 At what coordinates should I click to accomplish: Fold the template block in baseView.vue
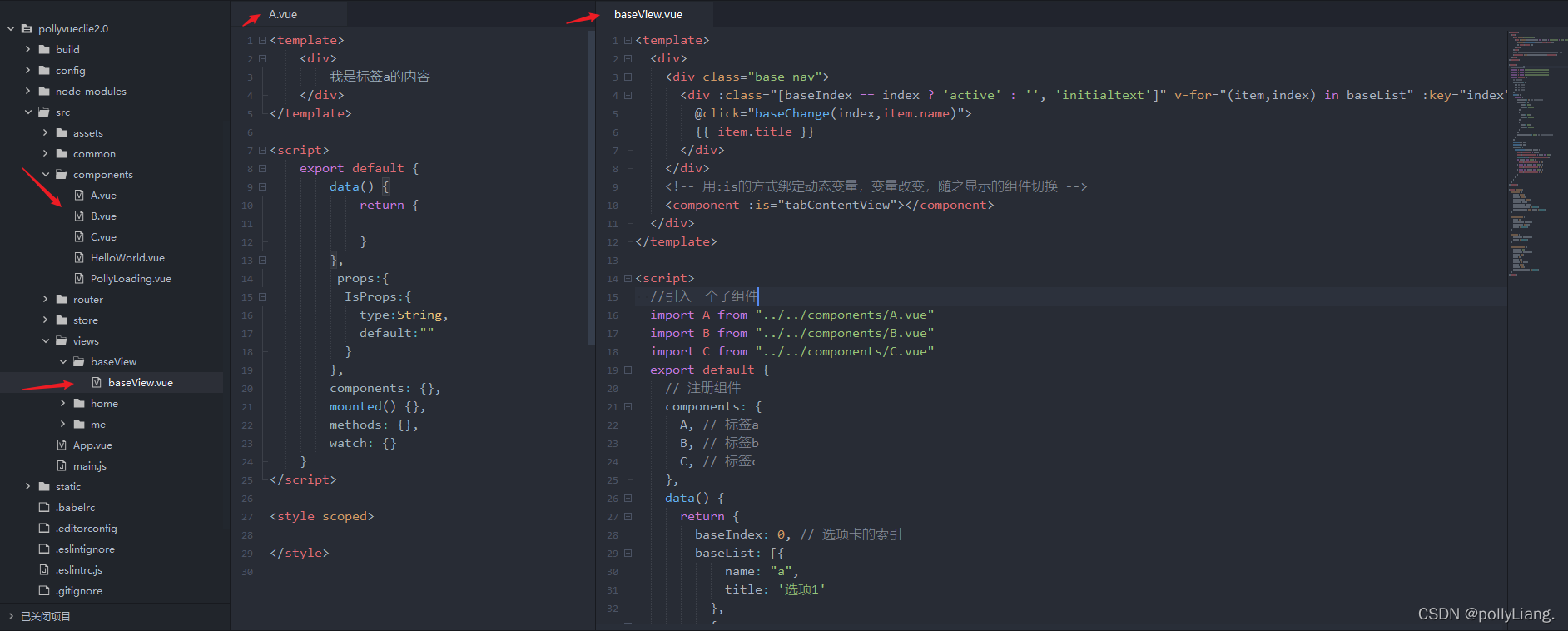coord(628,40)
